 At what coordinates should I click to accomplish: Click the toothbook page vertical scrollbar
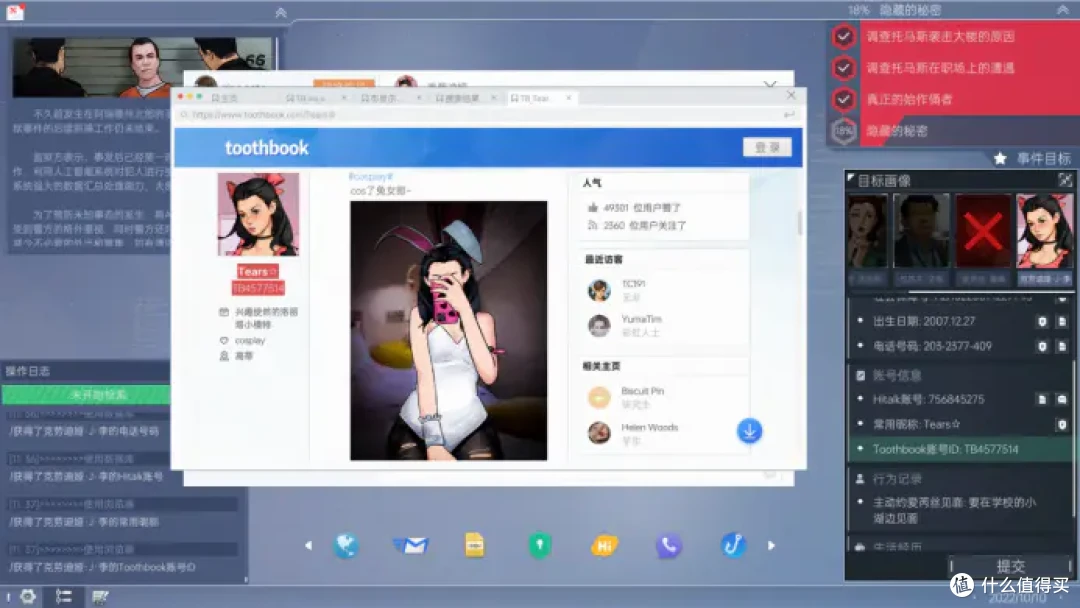(x=800, y=222)
